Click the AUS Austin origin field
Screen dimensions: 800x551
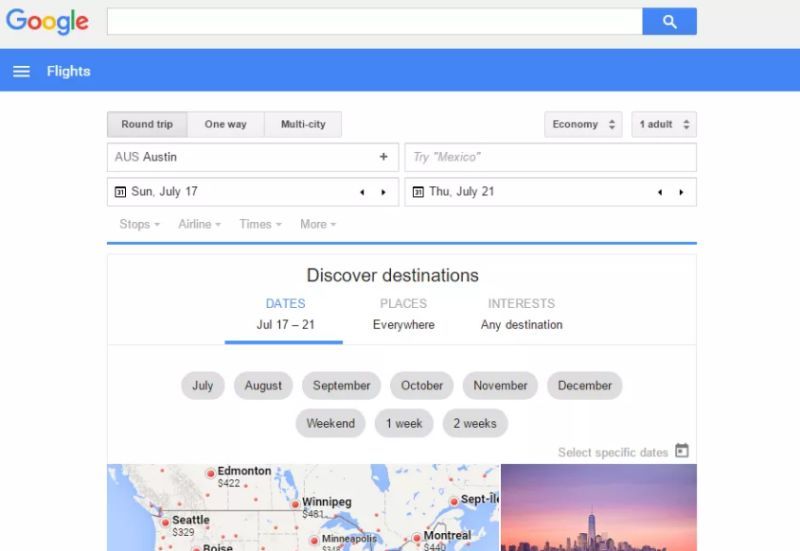[253, 157]
